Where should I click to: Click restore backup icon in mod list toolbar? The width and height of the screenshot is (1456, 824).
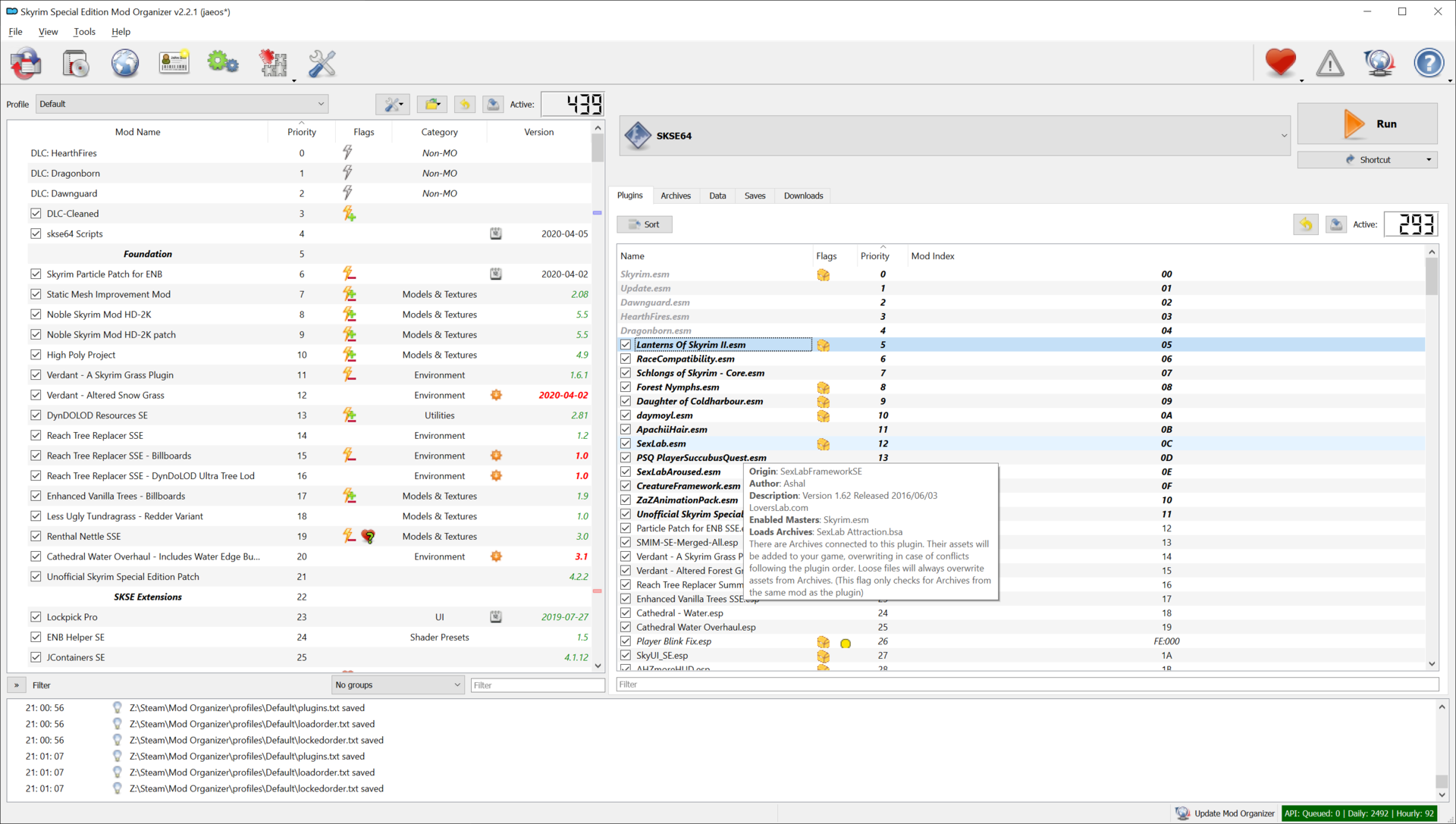(x=465, y=105)
